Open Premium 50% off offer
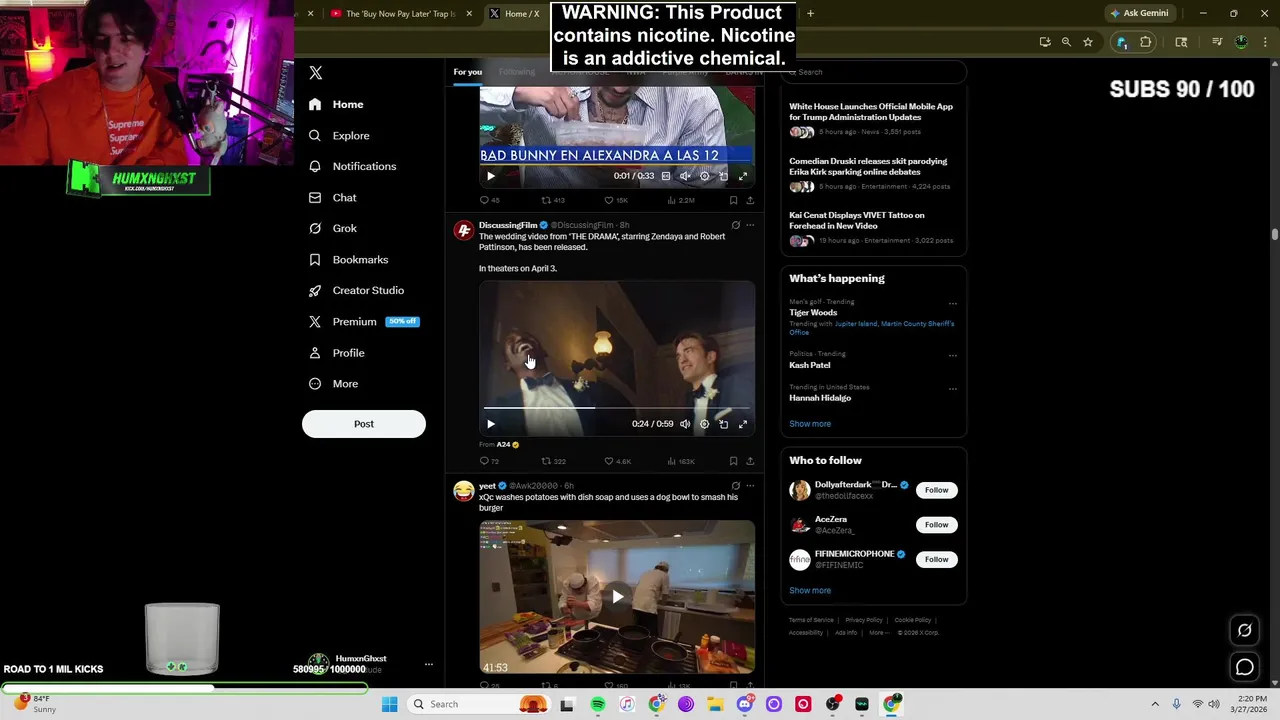This screenshot has height=720, width=1280. tap(363, 322)
